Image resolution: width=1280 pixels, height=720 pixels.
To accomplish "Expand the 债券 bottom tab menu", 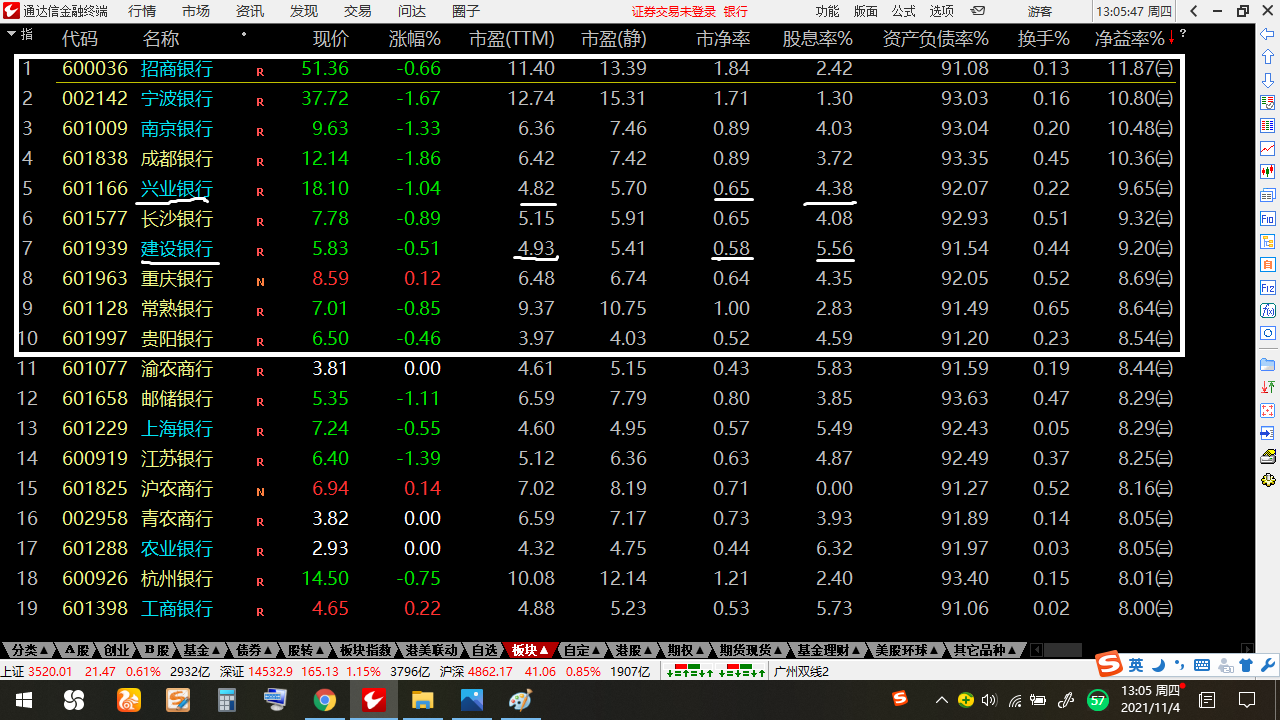I will click(270, 651).
